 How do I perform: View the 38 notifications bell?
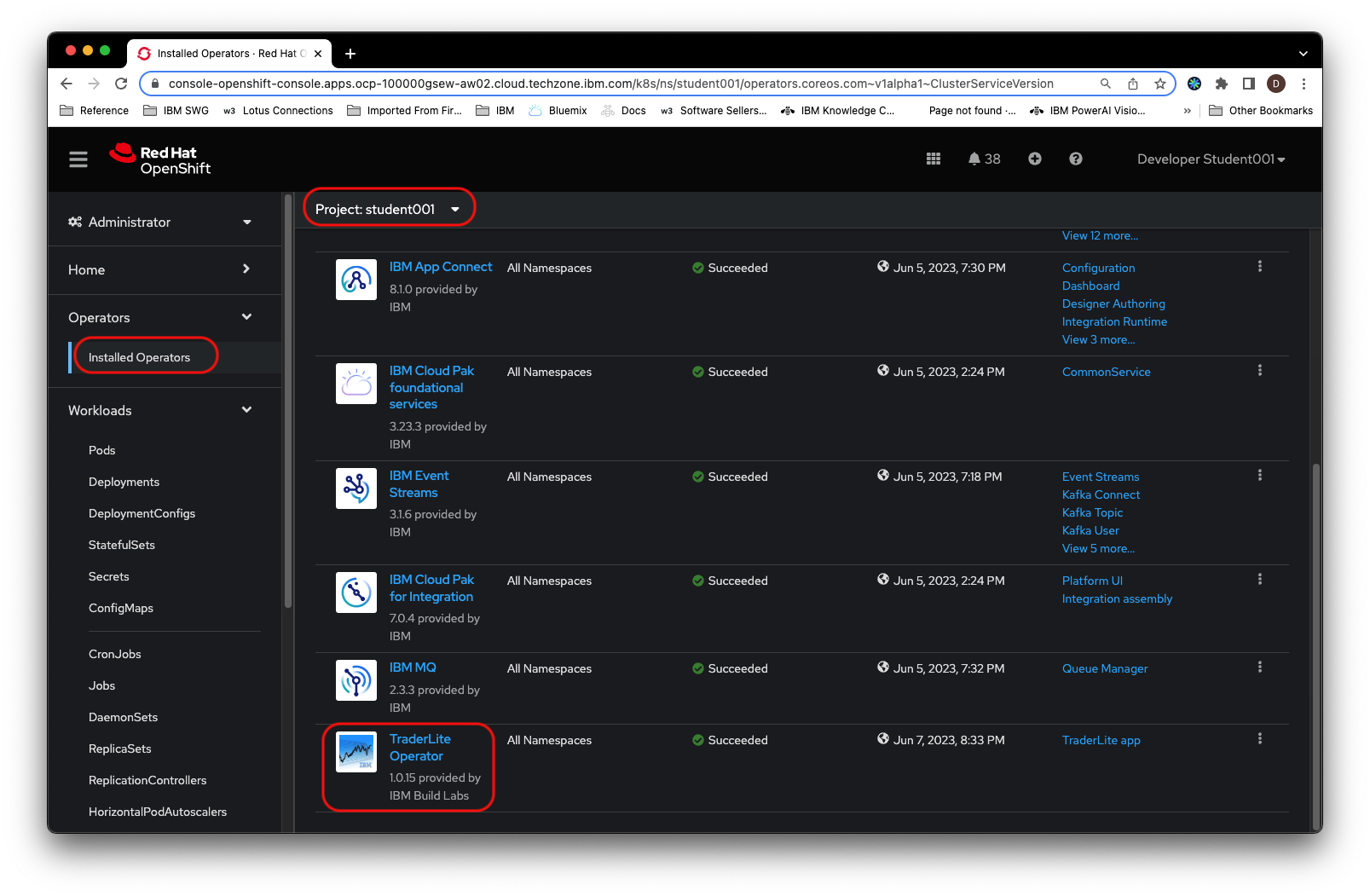pyautogui.click(x=984, y=159)
